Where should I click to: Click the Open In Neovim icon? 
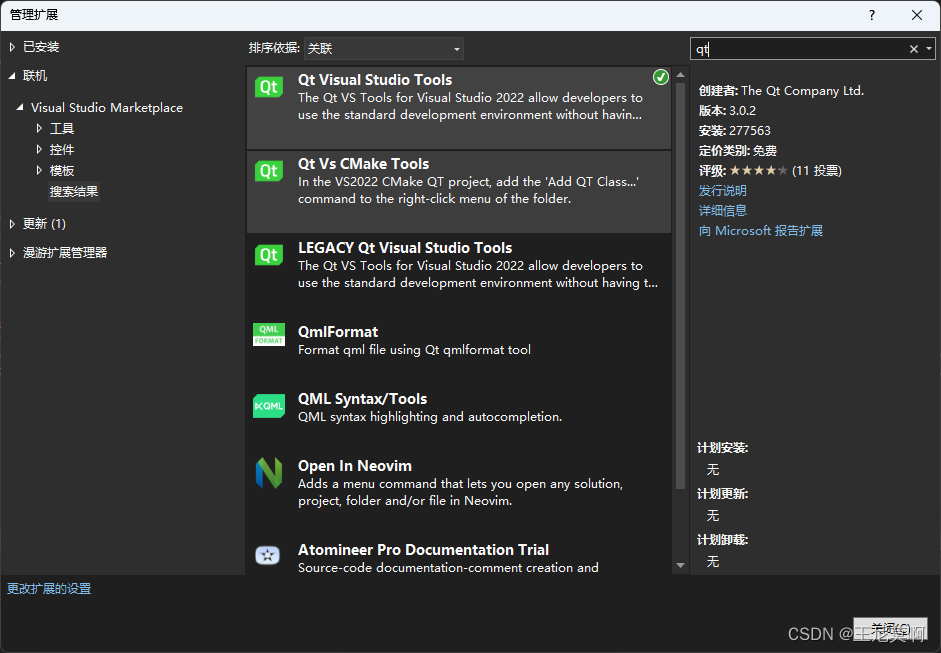point(269,473)
